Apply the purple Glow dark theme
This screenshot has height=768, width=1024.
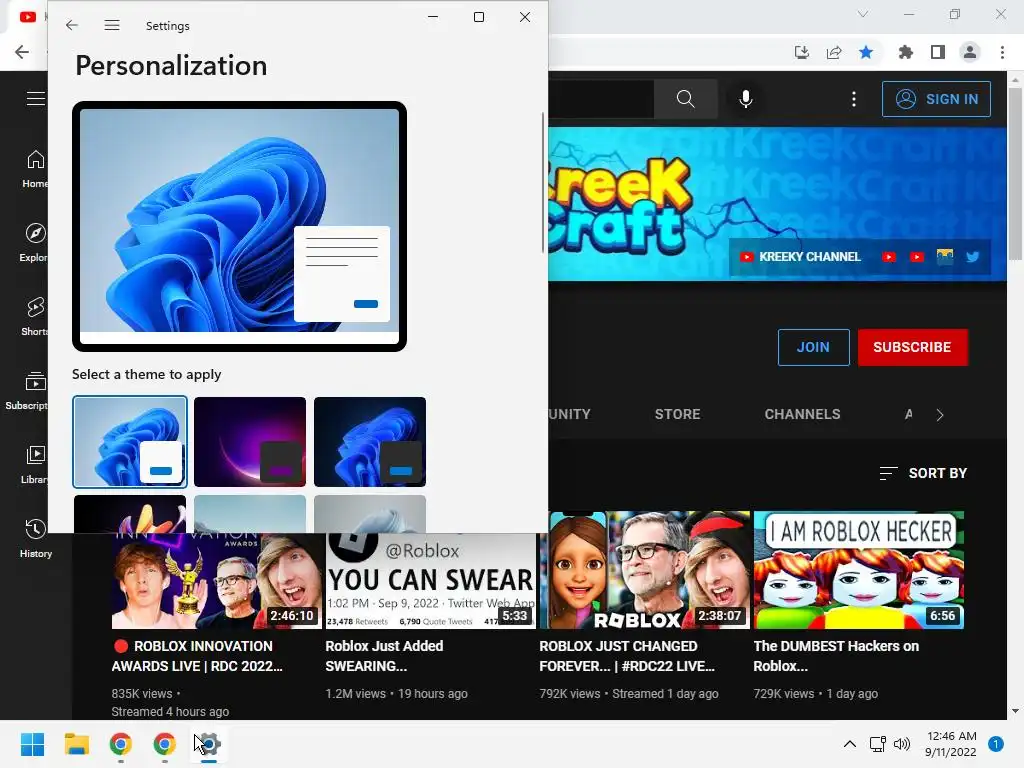click(x=249, y=441)
